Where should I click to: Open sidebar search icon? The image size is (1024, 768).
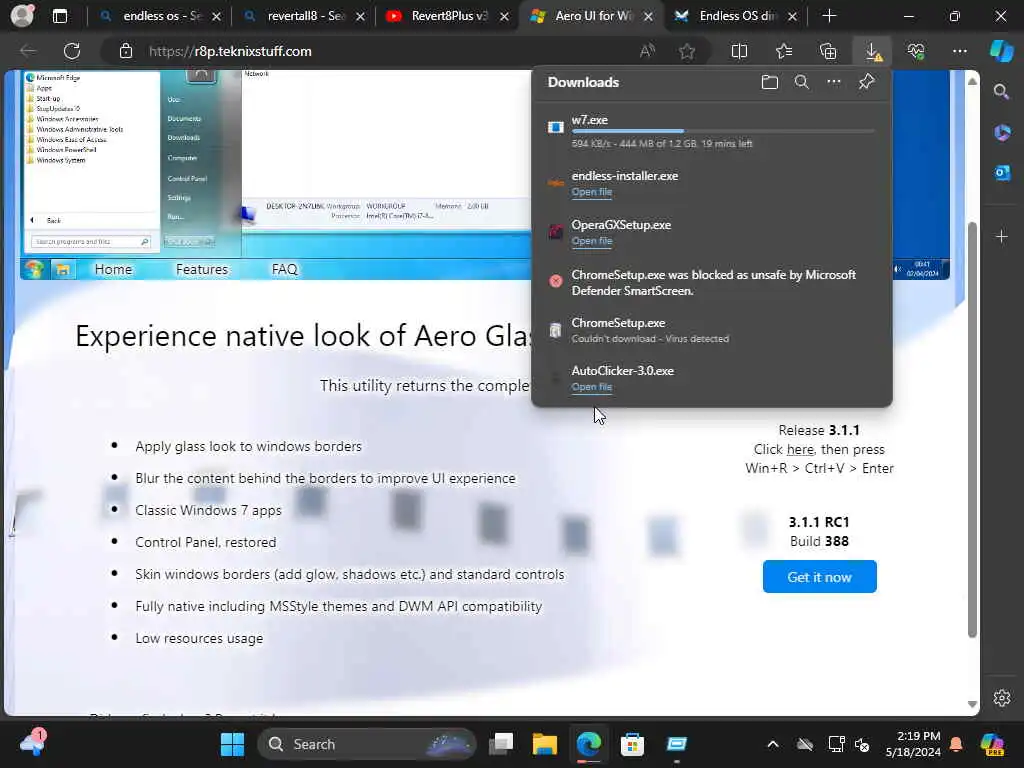[1002, 92]
